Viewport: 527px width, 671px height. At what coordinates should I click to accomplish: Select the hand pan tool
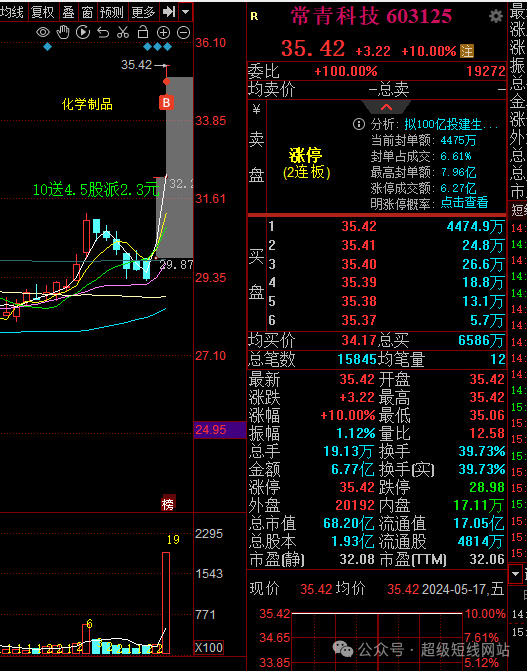click(x=63, y=33)
